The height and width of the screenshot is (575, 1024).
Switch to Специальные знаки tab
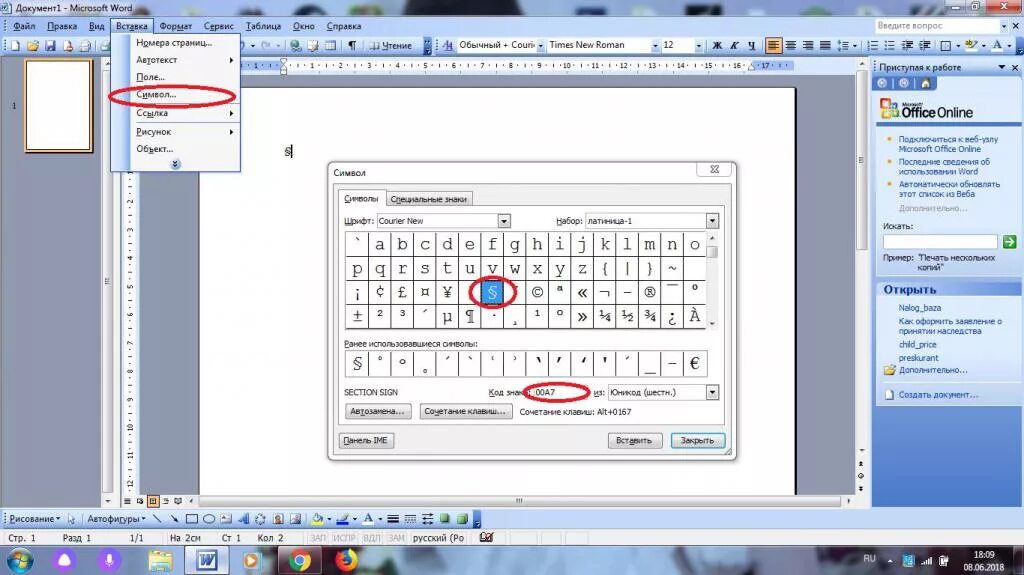click(x=428, y=199)
